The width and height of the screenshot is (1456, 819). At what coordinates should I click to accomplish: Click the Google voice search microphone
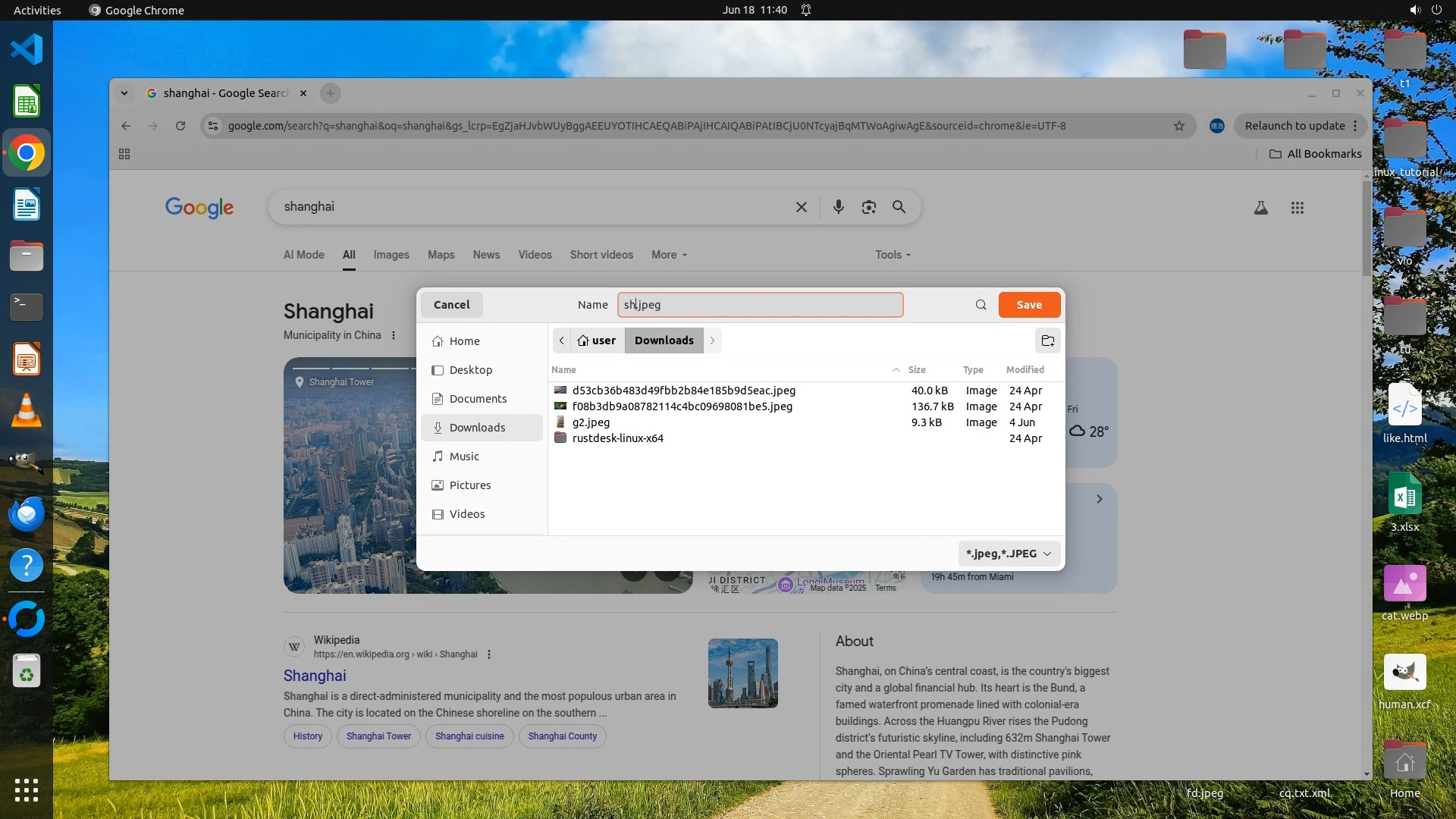[838, 207]
